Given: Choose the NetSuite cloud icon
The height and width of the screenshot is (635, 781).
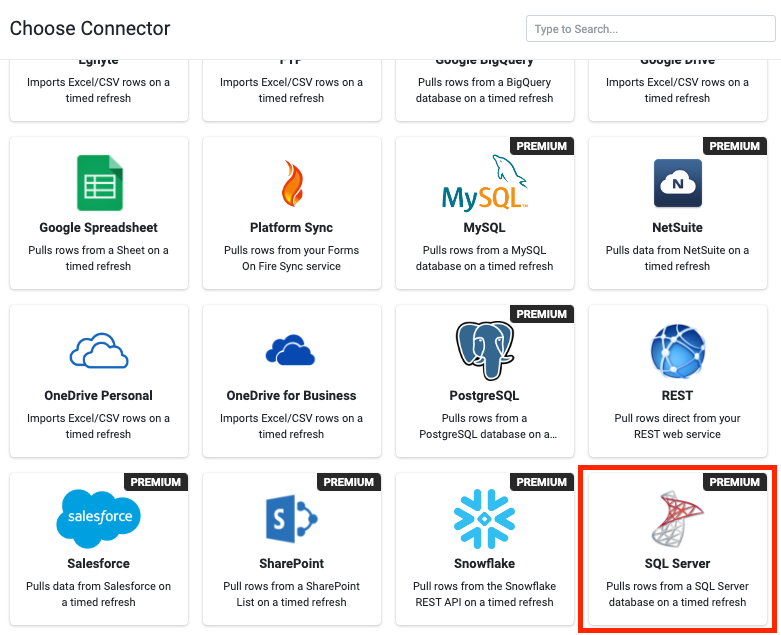Looking at the screenshot, I should click(677, 183).
